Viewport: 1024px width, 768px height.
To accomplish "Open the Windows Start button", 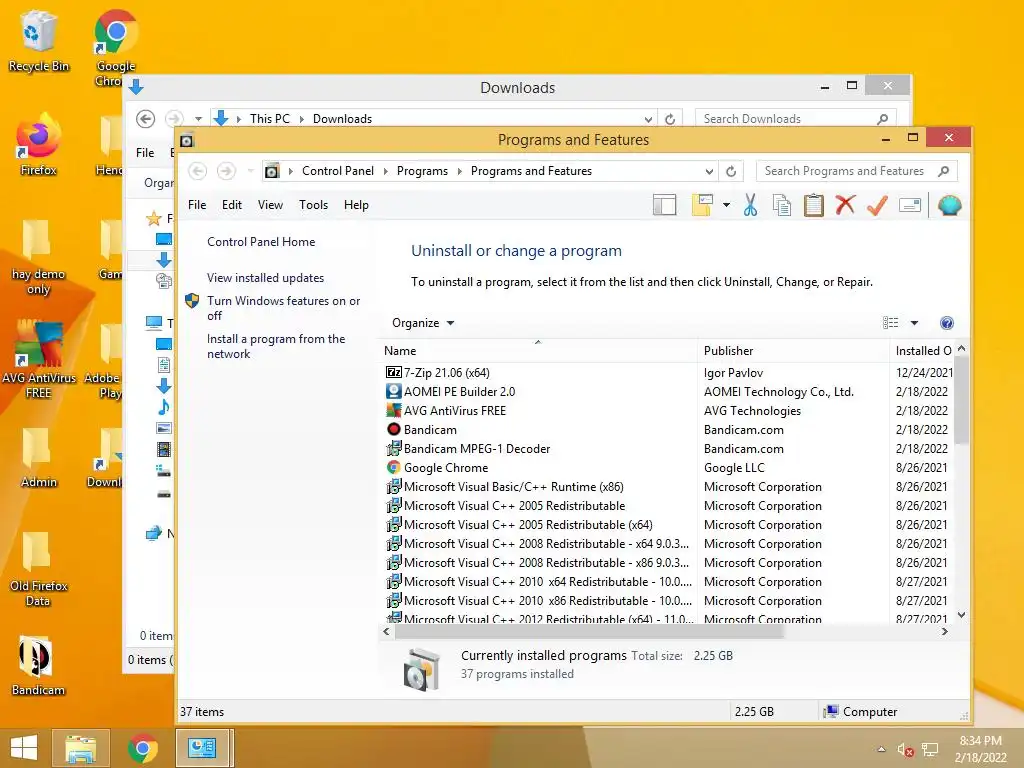I will (24, 748).
